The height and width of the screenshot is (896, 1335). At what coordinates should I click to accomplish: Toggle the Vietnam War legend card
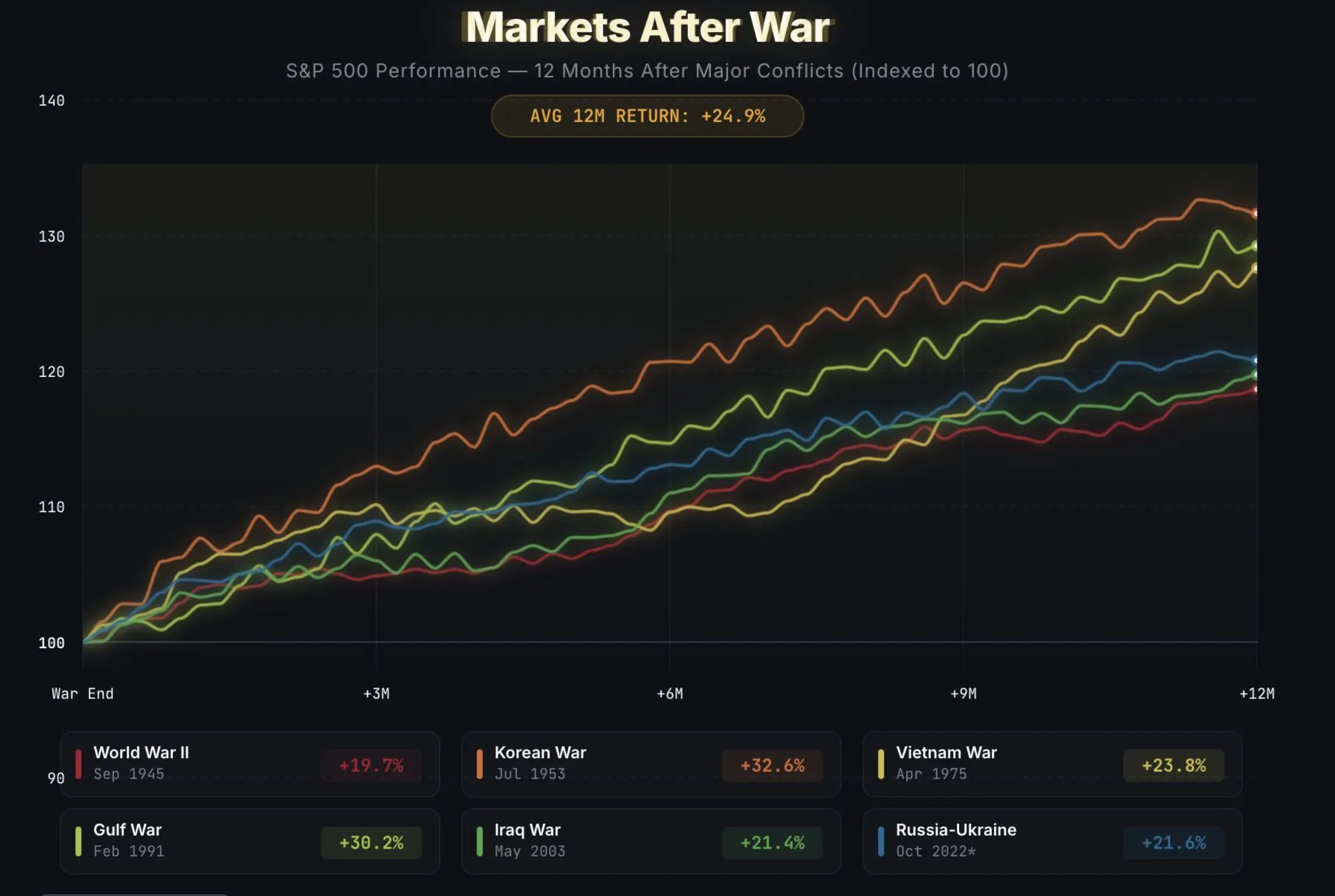(x=1053, y=764)
